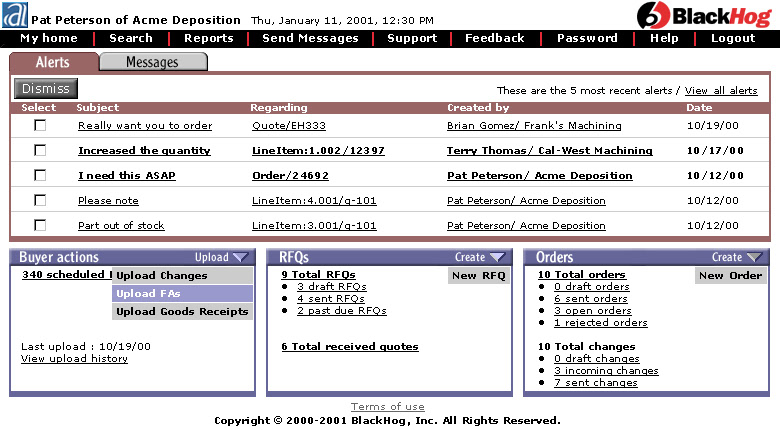
Task: Open the '3 open orders' link
Action: [592, 311]
